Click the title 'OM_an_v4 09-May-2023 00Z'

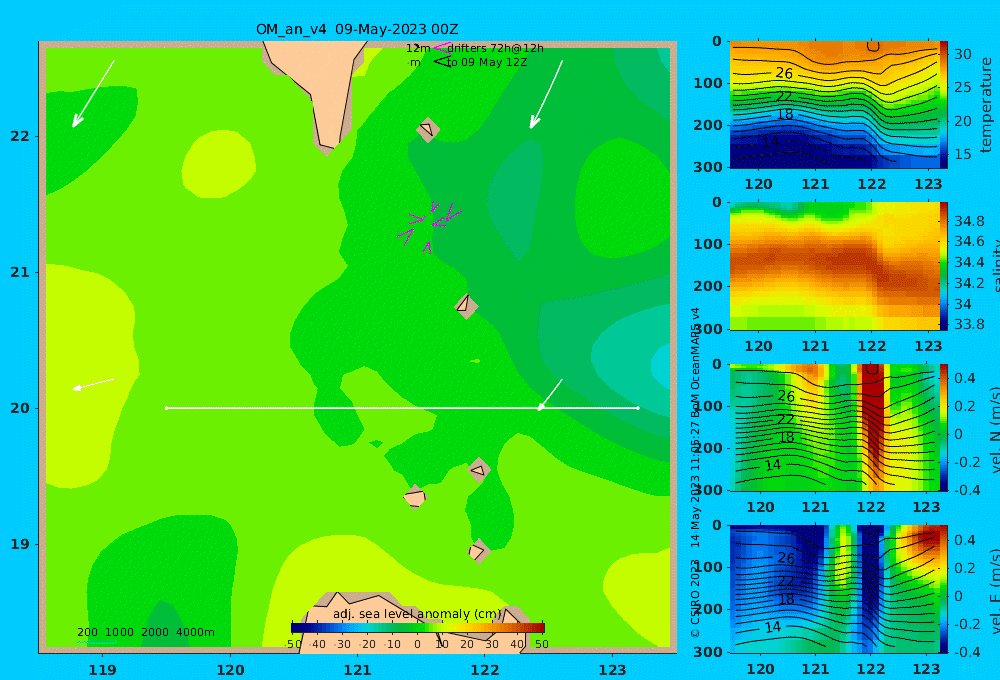click(x=357, y=29)
